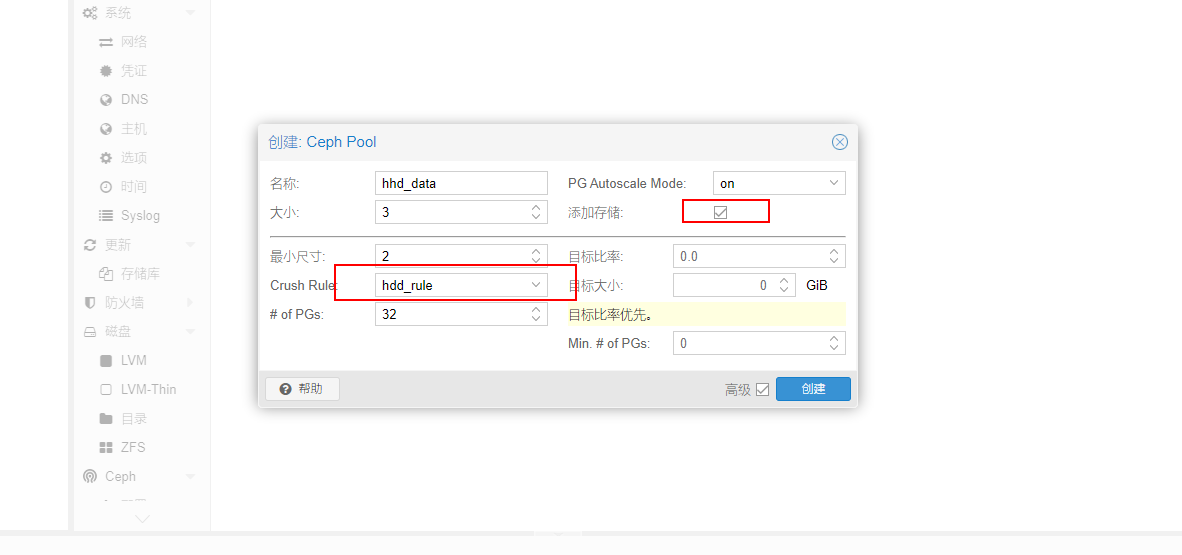This screenshot has width=1182, height=555.
Task: Collapse the 磁盘 section arrow
Action: (190, 331)
